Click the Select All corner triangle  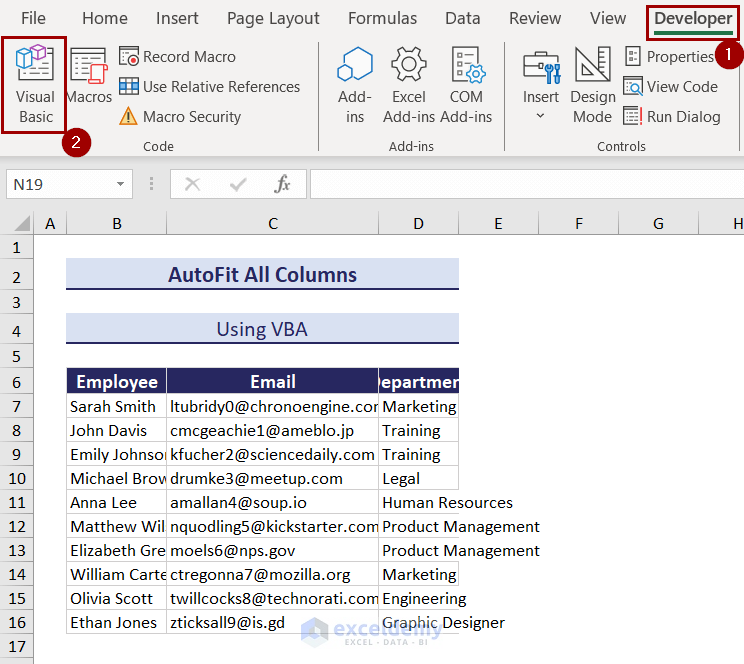click(21, 223)
